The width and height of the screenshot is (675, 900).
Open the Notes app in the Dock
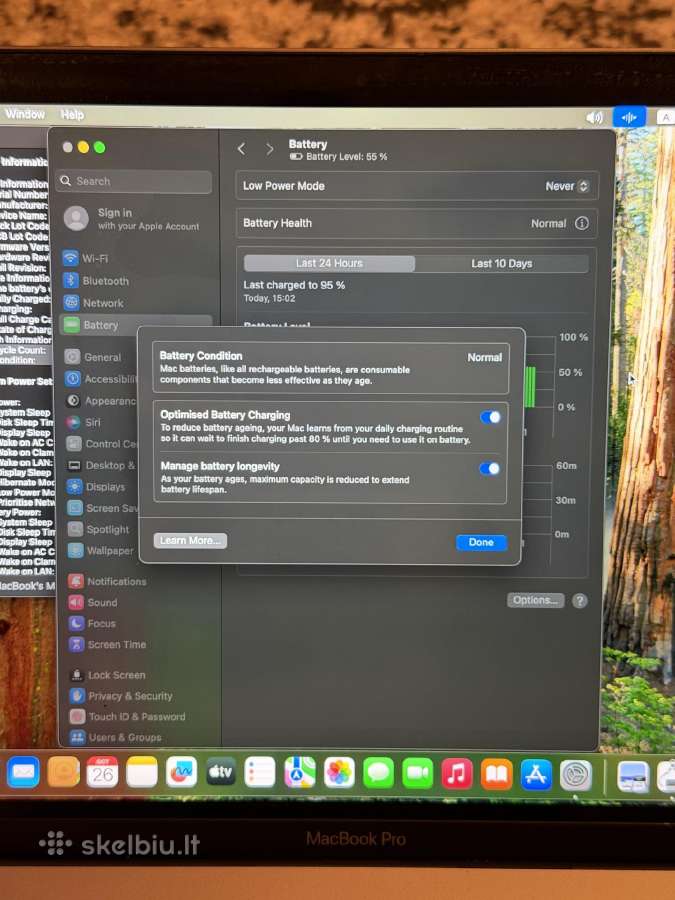141,772
